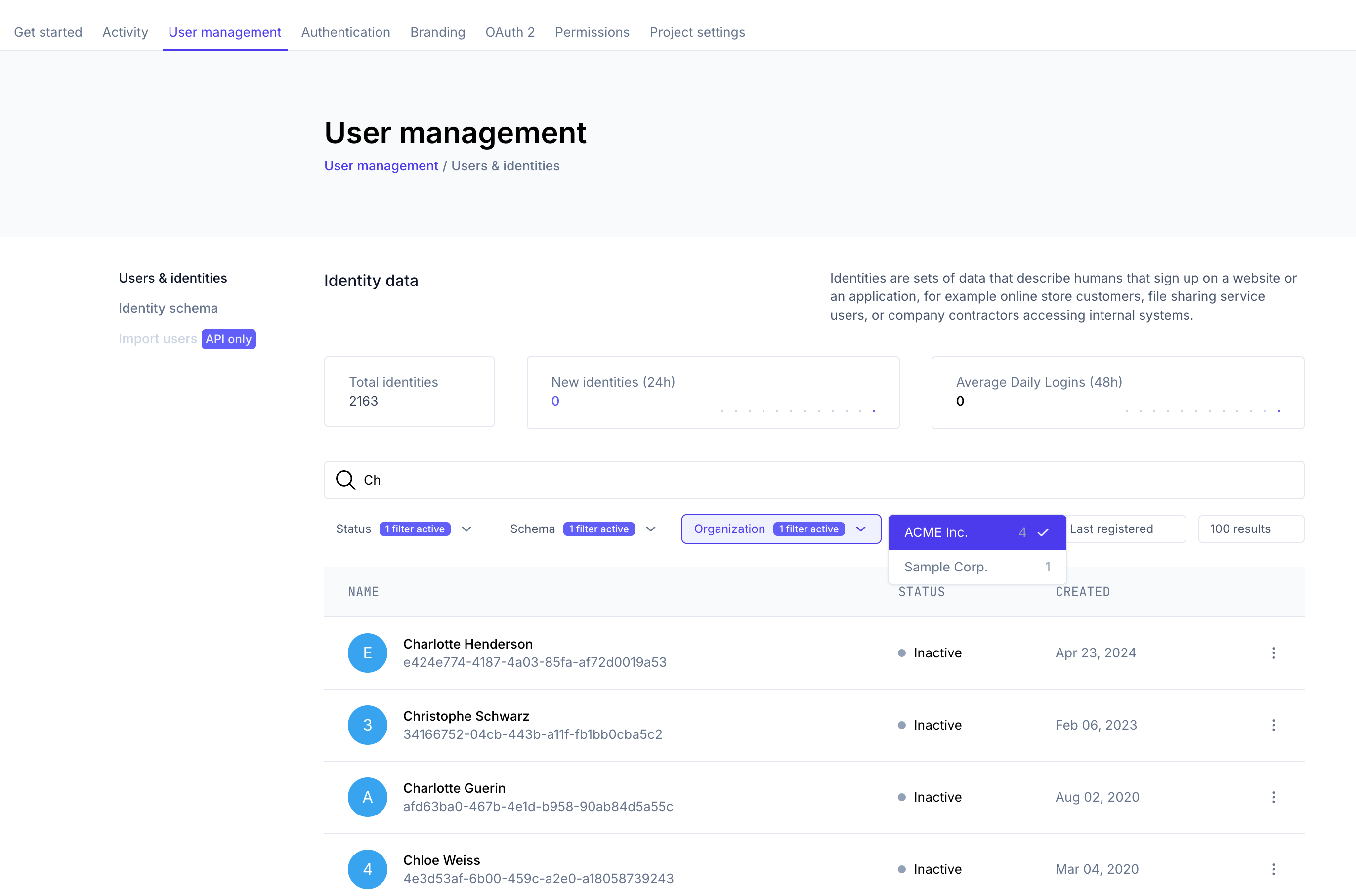Image resolution: width=1356 pixels, height=896 pixels.
Task: Open Identity schema in sidebar
Action: (168, 309)
